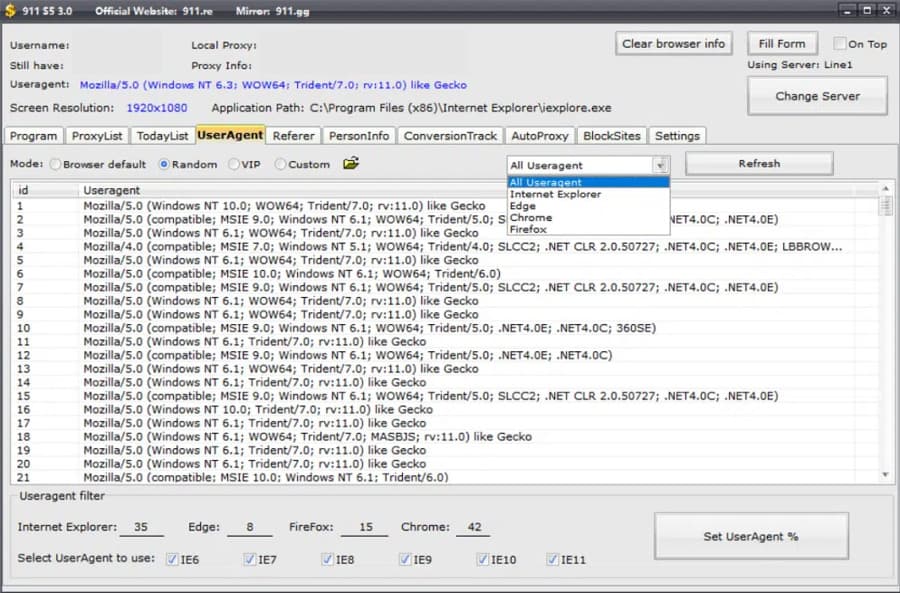Go to the TodayList tab
This screenshot has height=593, width=900.
click(x=162, y=136)
